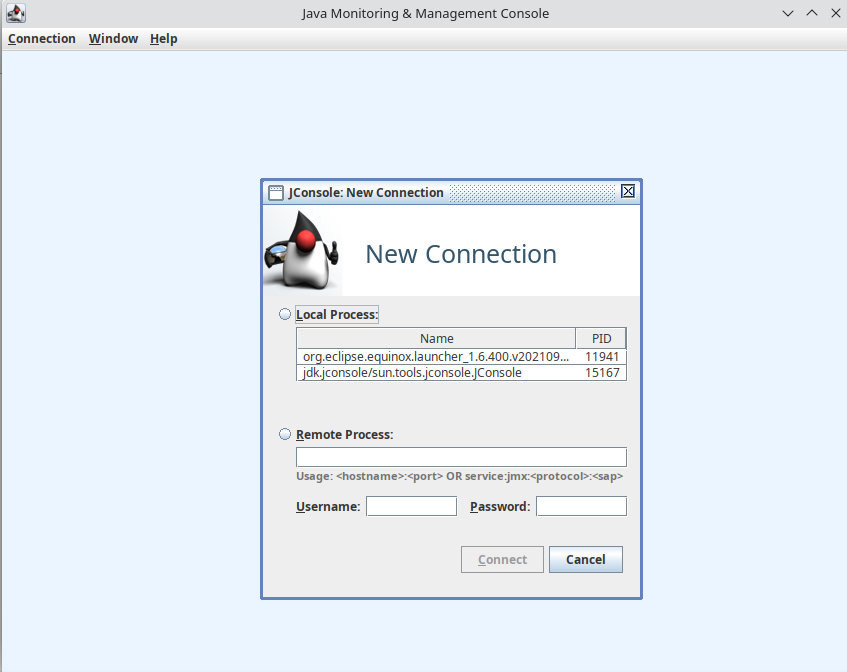Minimize the Java Monitoring Console window
This screenshot has width=847, height=672.
788,14
